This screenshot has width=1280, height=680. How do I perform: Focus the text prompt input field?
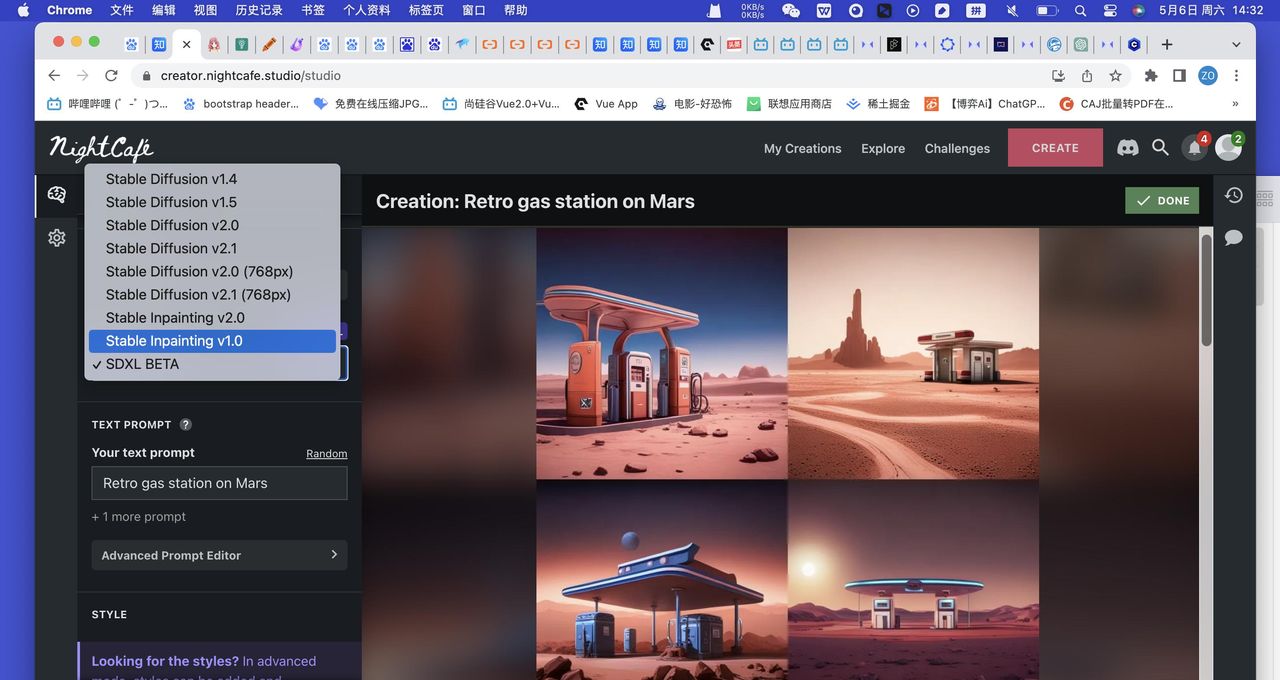click(x=219, y=483)
